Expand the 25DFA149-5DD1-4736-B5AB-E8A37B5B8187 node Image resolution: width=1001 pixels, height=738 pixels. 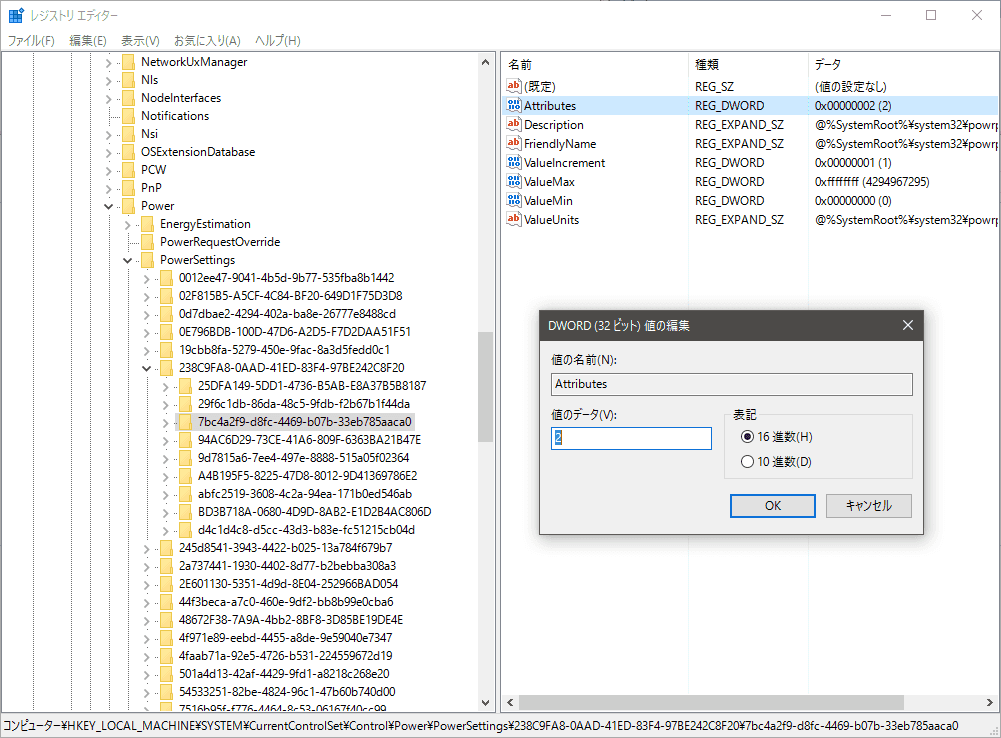point(165,386)
